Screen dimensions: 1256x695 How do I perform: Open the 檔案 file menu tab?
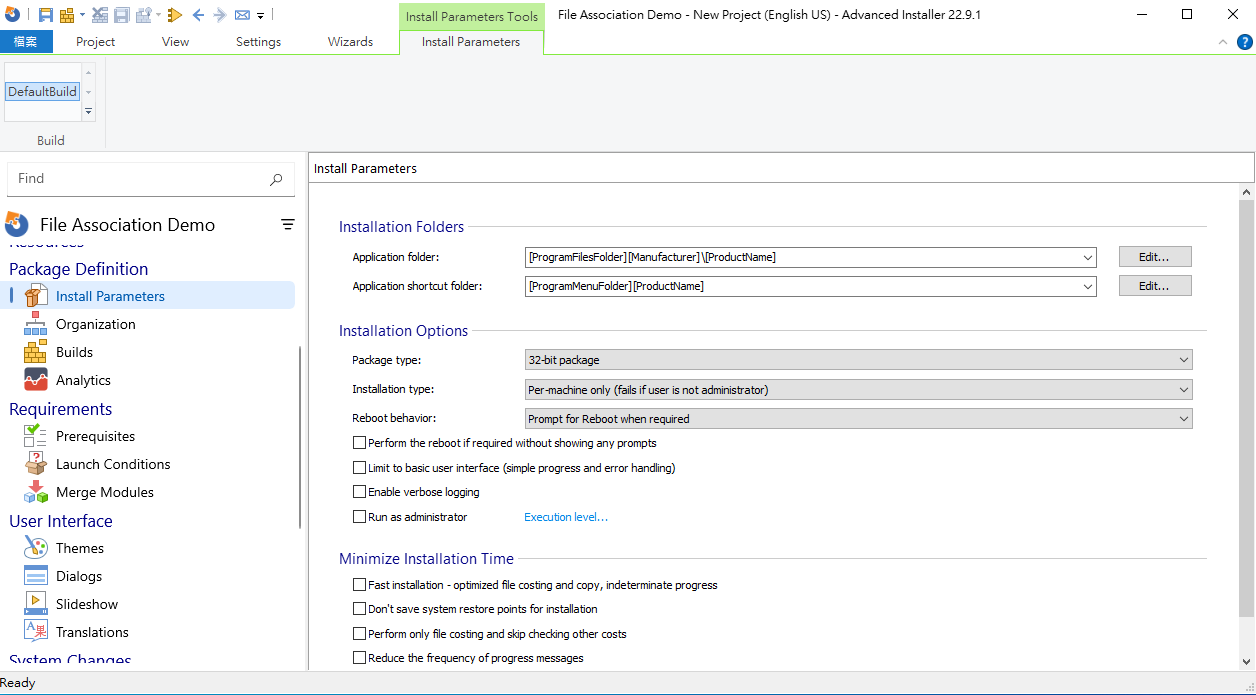[x=27, y=42]
